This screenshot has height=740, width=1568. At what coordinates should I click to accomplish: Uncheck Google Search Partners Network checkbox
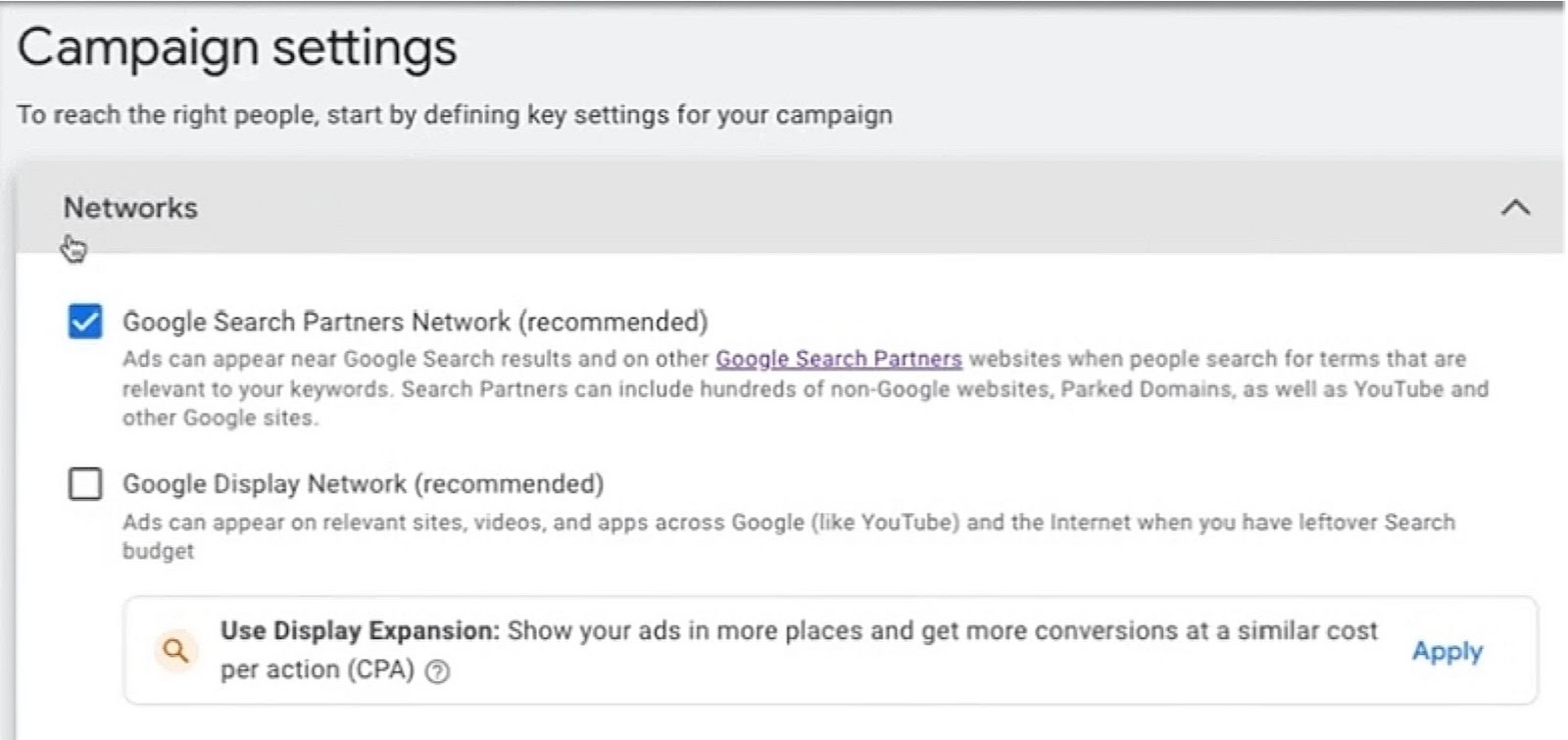[85, 321]
